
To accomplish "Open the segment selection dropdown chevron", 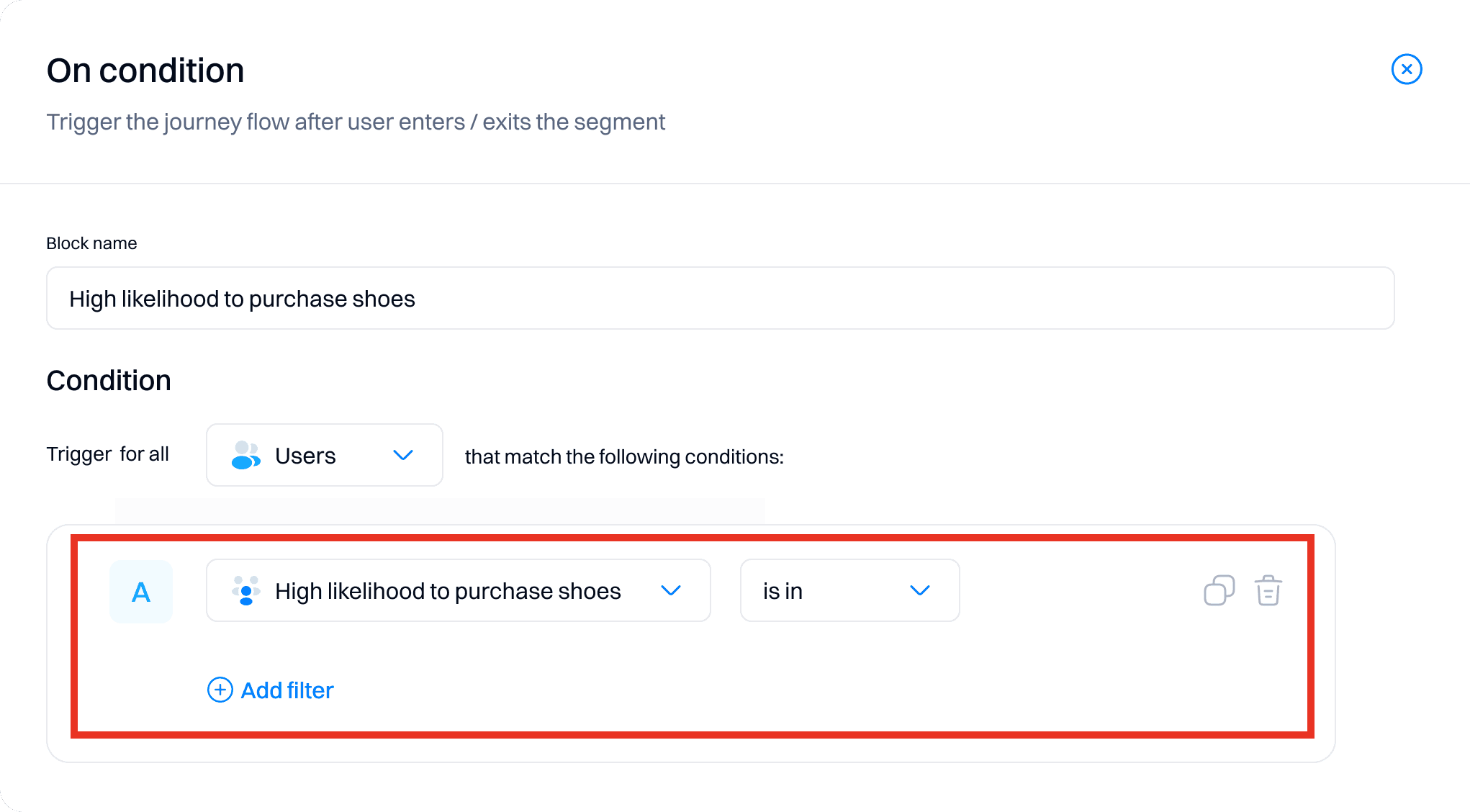I will (670, 590).
